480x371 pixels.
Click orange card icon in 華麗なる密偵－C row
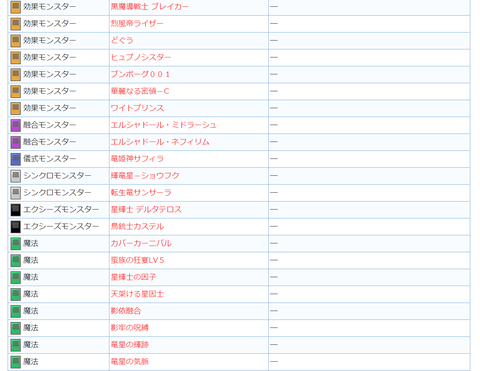coord(15,91)
